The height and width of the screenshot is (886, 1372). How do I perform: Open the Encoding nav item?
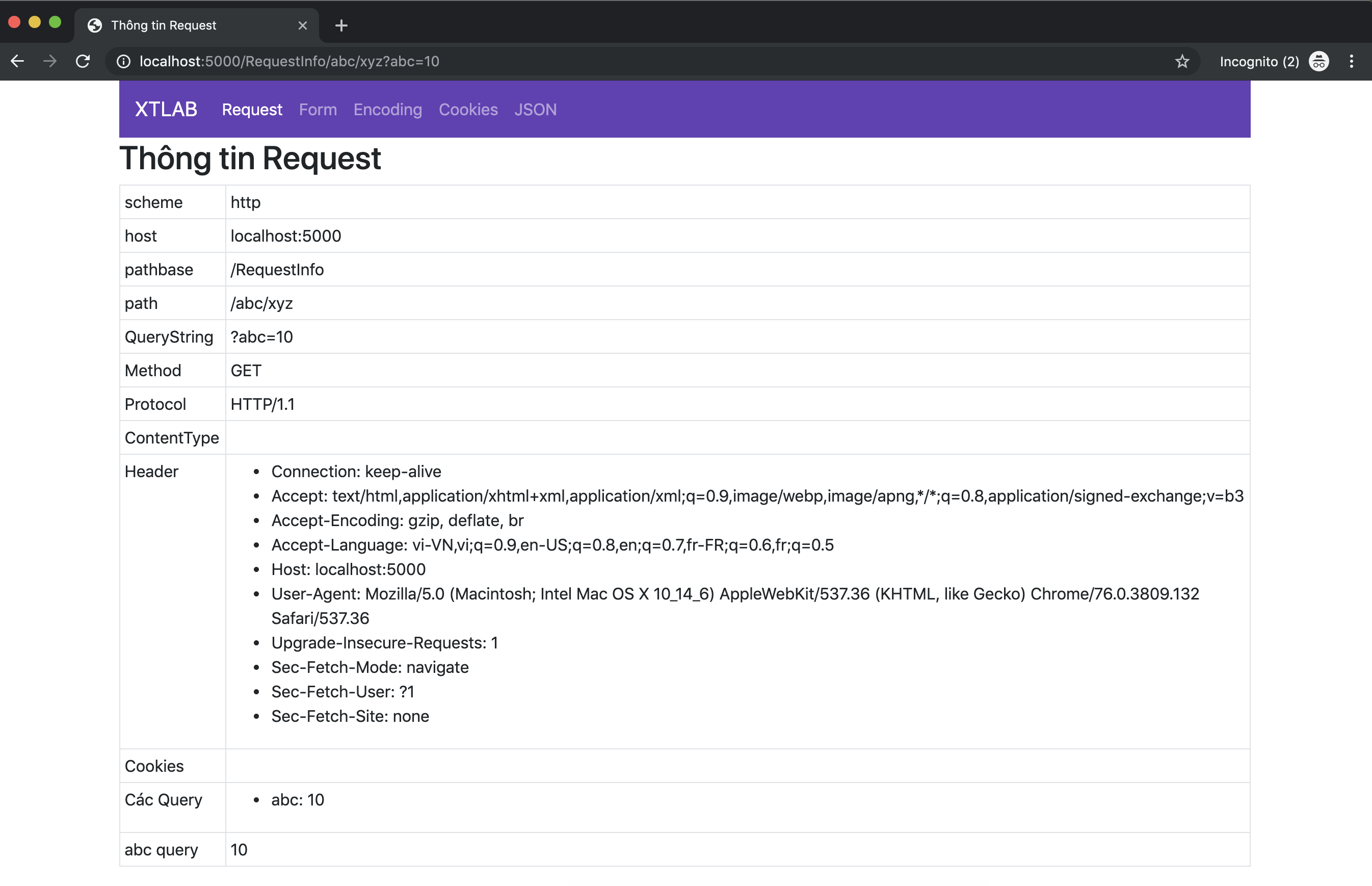click(387, 109)
